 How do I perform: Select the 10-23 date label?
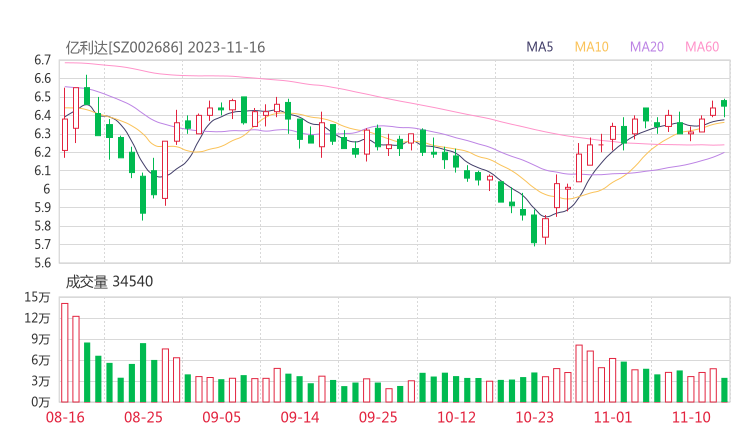click(534, 417)
